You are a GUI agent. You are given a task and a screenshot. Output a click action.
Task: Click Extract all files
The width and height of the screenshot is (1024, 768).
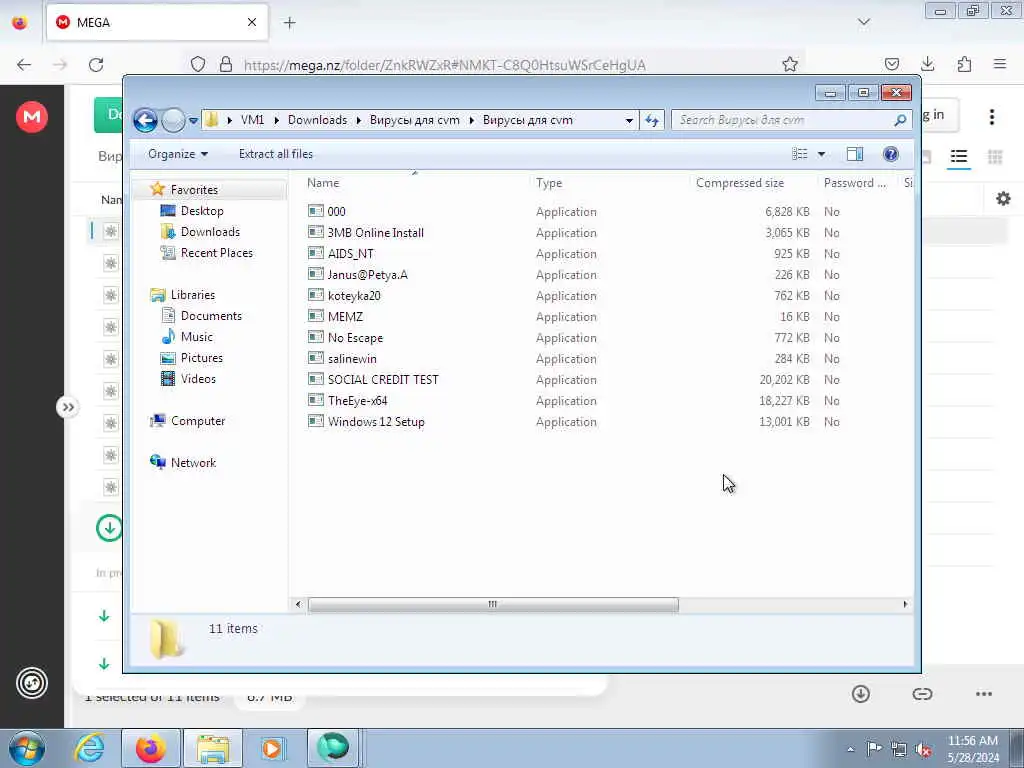[x=276, y=154]
